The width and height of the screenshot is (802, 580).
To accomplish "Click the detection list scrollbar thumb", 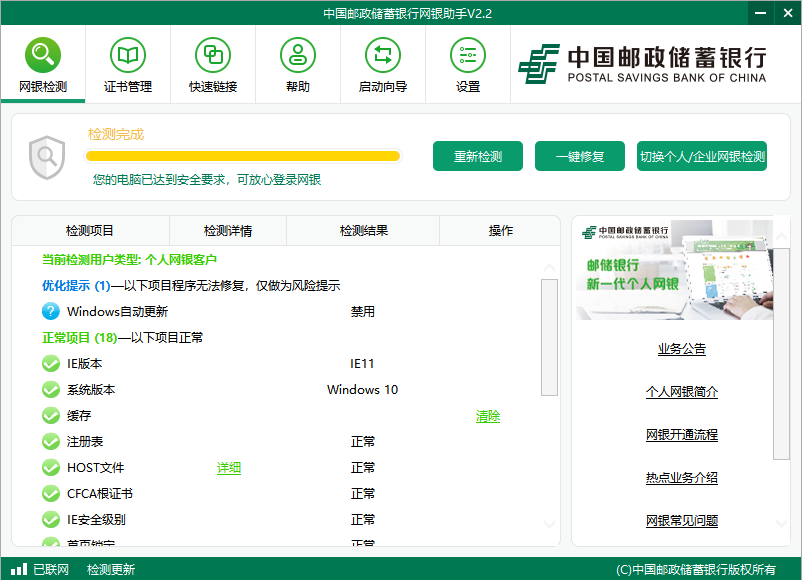I will click(549, 337).
